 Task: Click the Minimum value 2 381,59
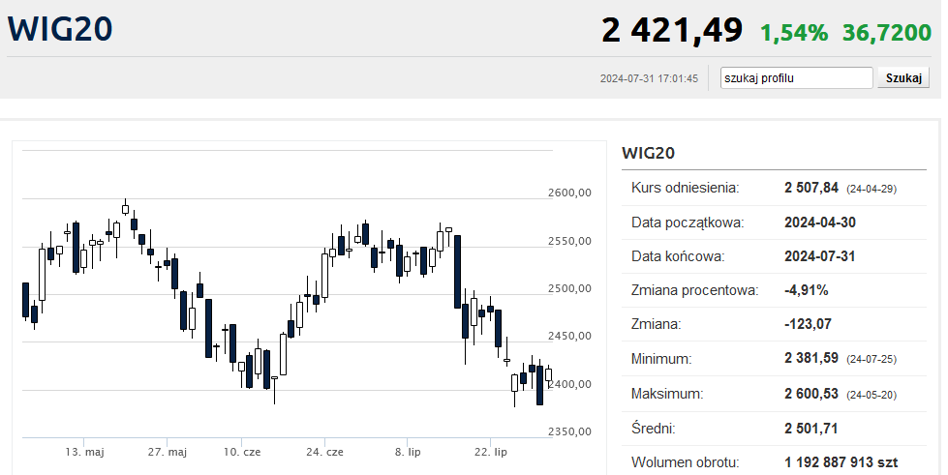pyautogui.click(x=811, y=358)
